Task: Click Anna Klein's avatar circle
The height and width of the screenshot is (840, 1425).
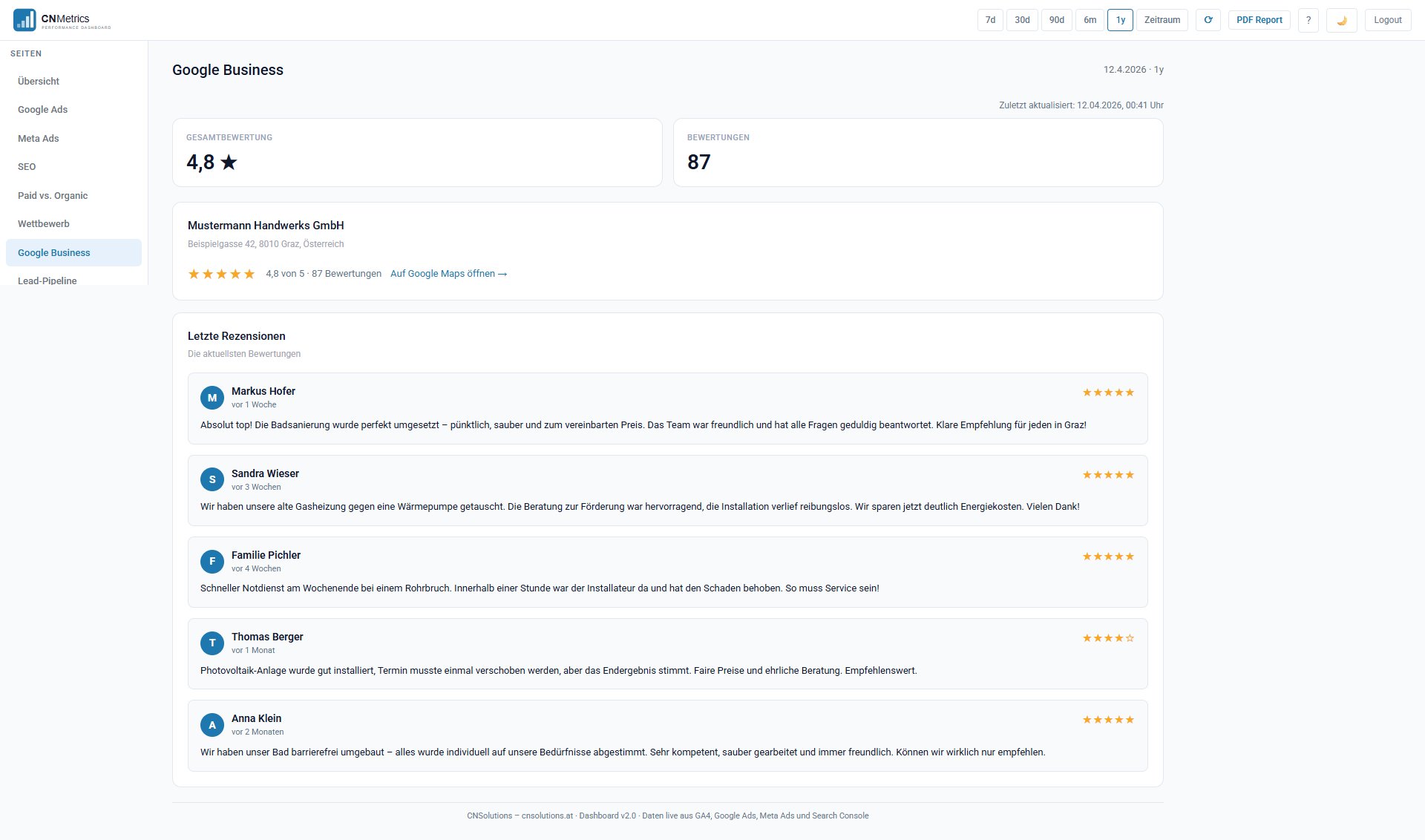Action: click(212, 725)
